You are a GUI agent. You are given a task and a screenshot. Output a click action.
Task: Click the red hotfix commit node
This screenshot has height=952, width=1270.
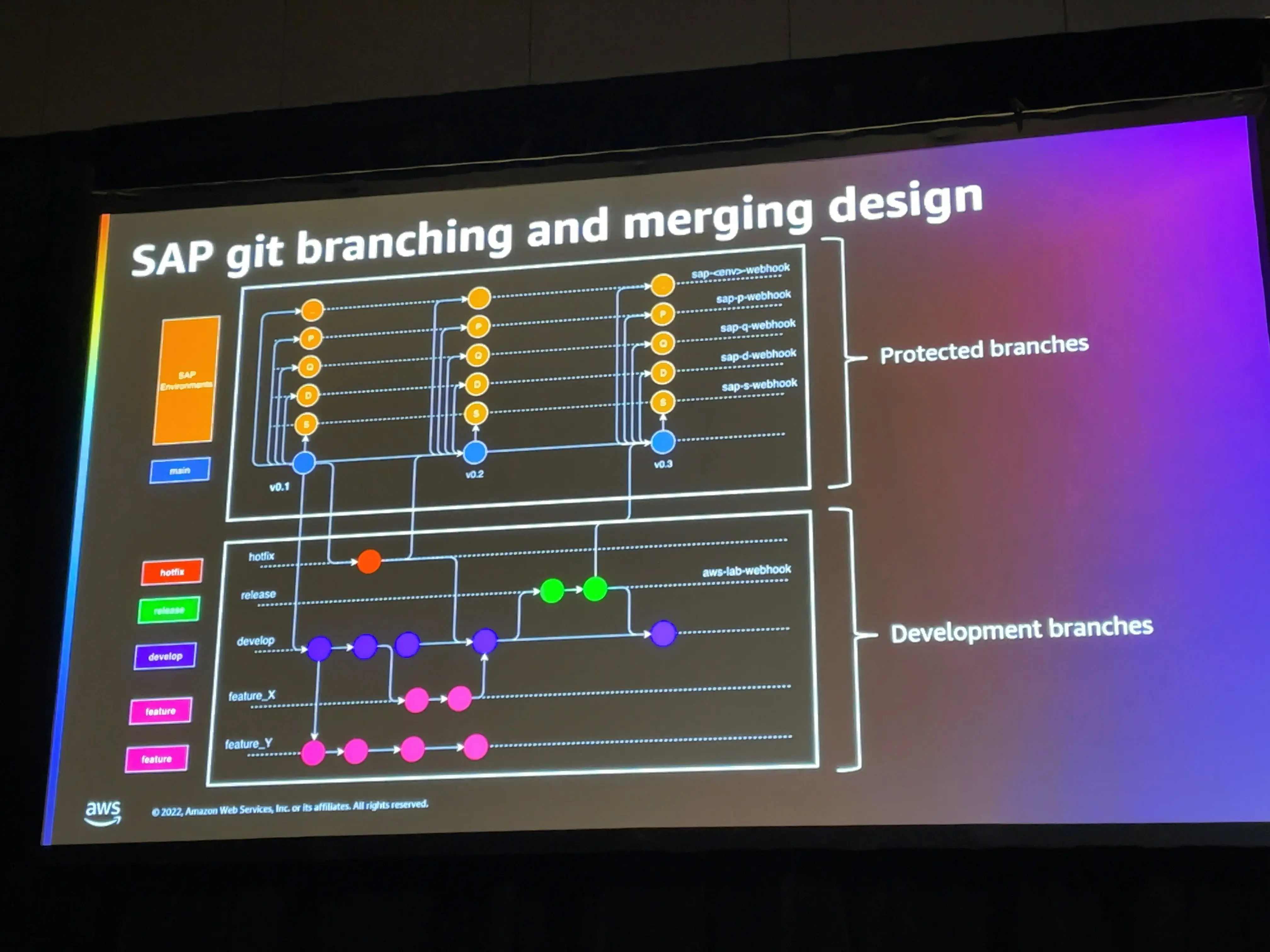point(369,561)
